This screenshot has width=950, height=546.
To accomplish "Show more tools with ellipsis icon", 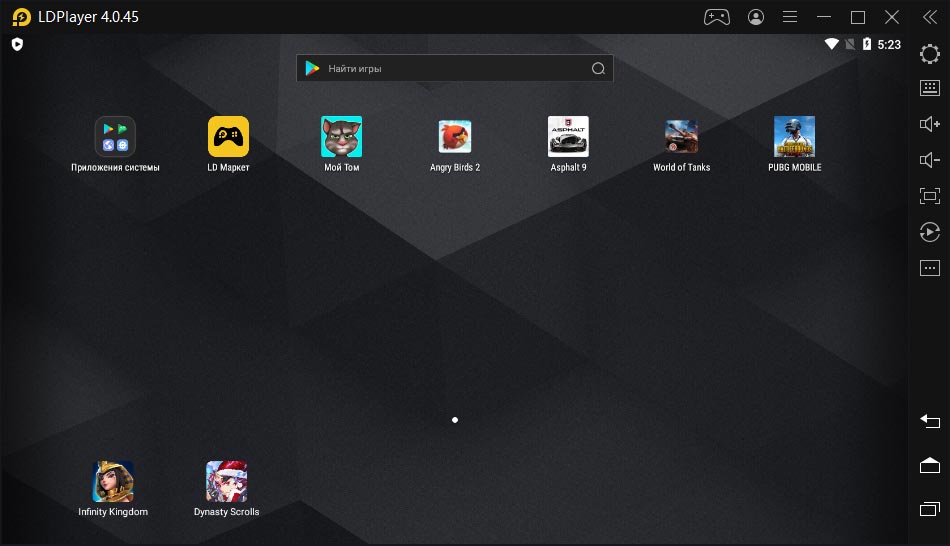I will pos(930,268).
